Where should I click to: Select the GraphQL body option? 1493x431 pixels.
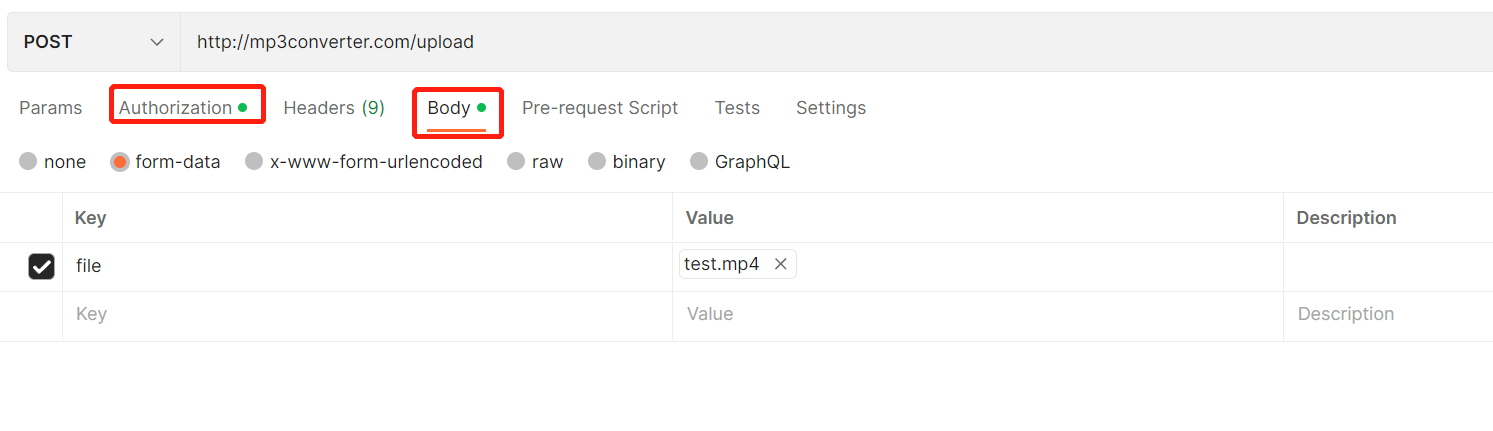tap(699, 162)
